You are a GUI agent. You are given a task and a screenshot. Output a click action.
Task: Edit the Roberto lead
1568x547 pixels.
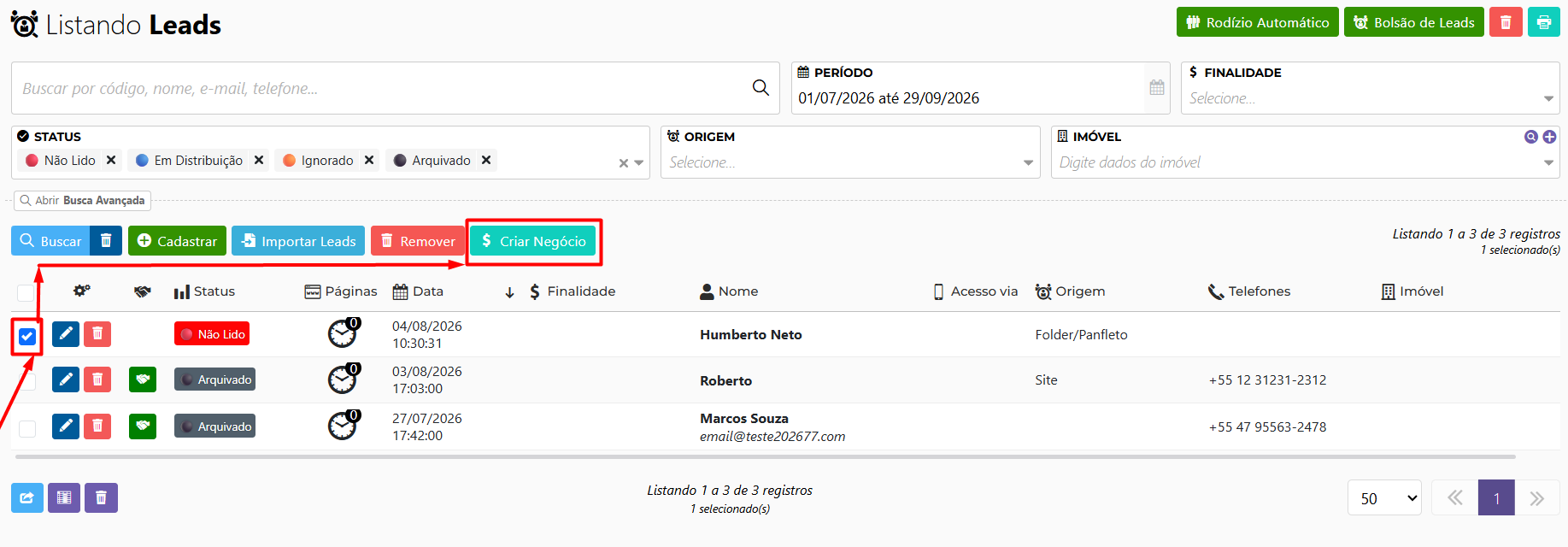(66, 379)
